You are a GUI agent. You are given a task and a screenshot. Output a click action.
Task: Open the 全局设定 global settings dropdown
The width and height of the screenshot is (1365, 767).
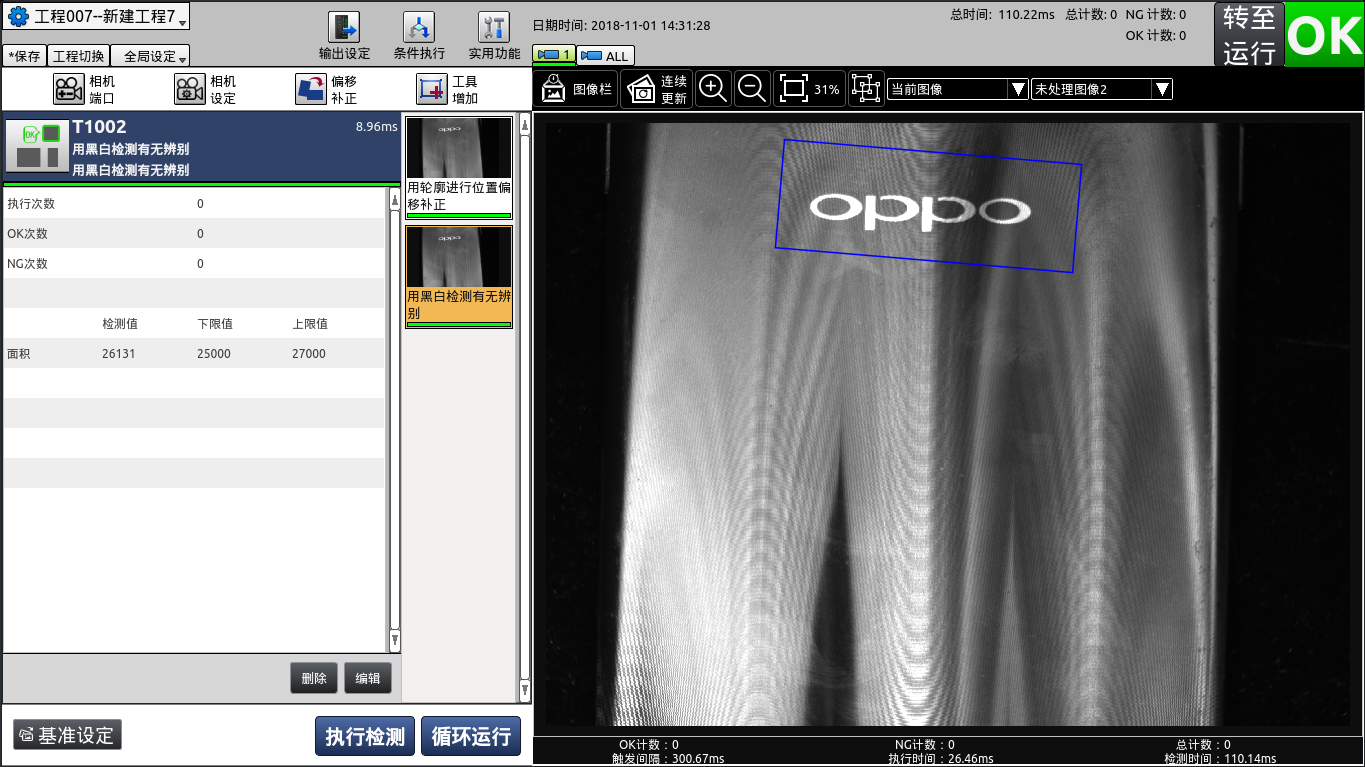150,56
